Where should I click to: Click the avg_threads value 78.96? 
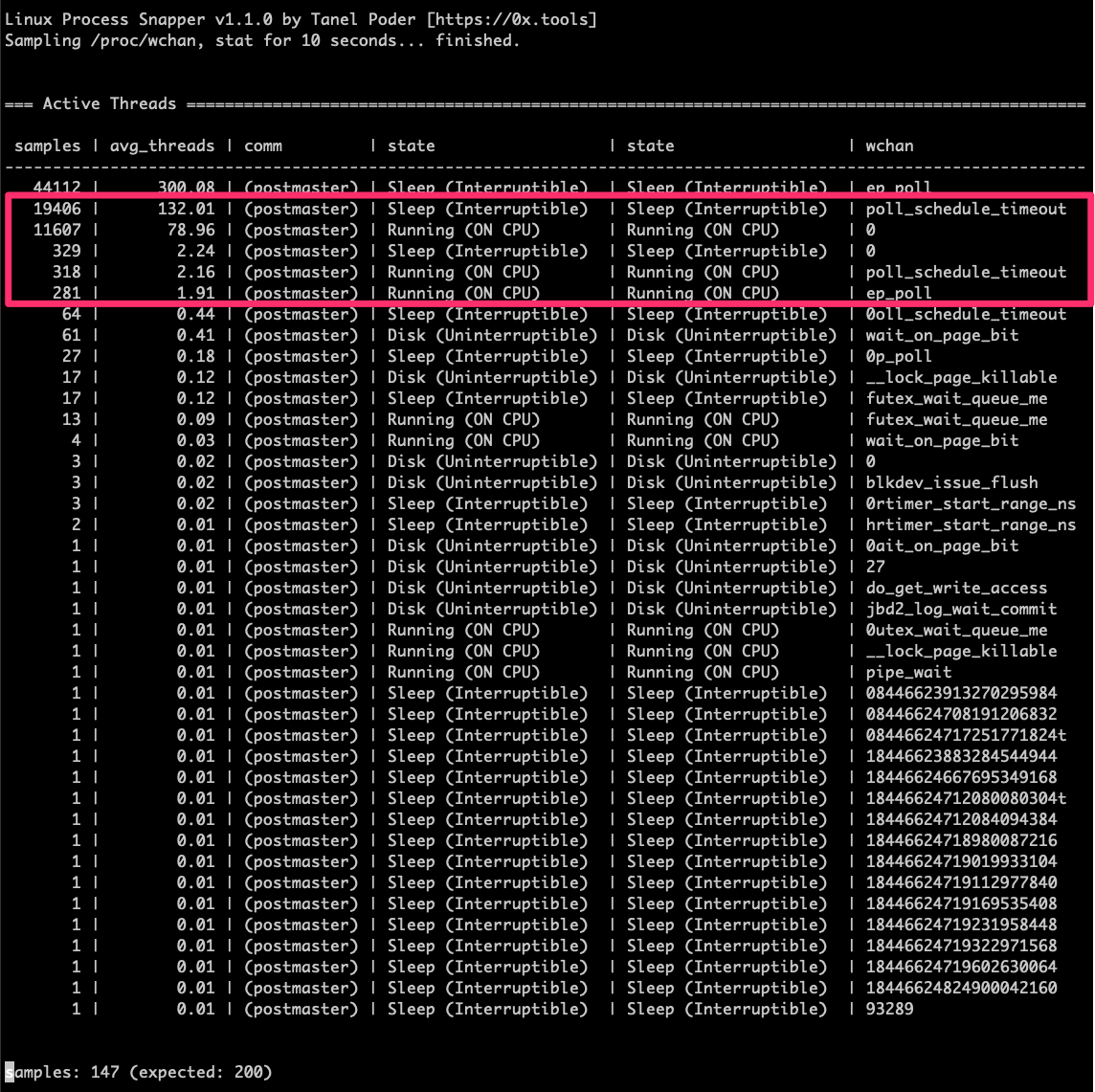(190, 230)
